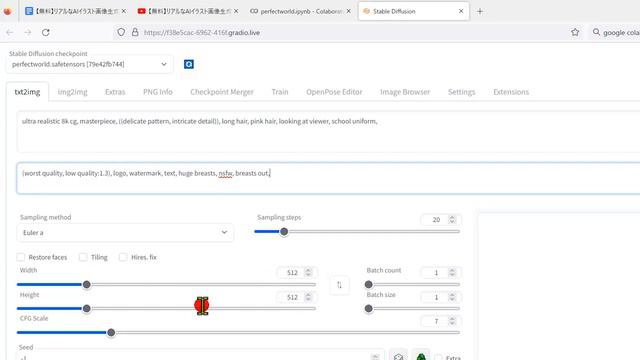Enable Restore faces option
Image resolution: width=640 pixels, height=360 pixels.
click(21, 257)
